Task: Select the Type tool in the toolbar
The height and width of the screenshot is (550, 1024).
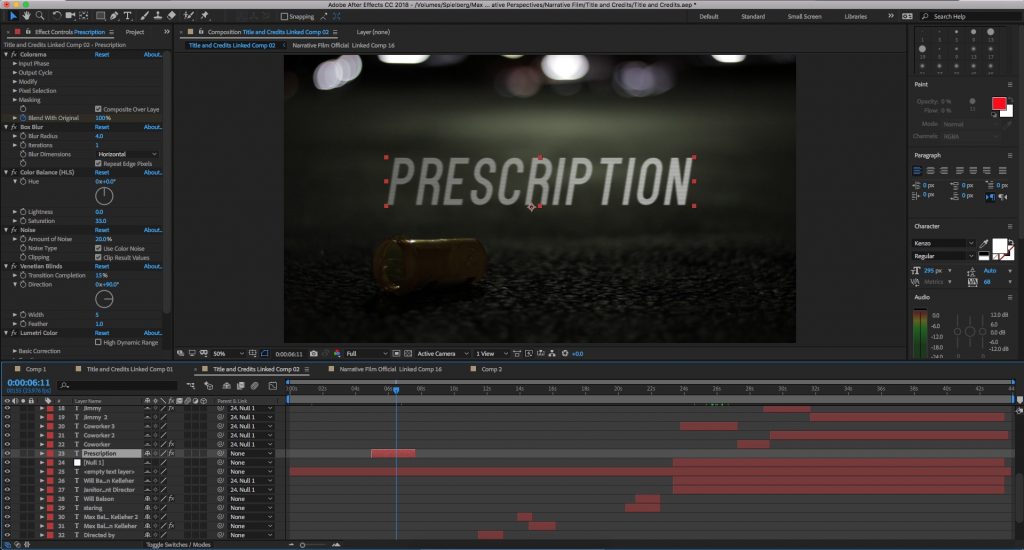Action: [x=127, y=16]
